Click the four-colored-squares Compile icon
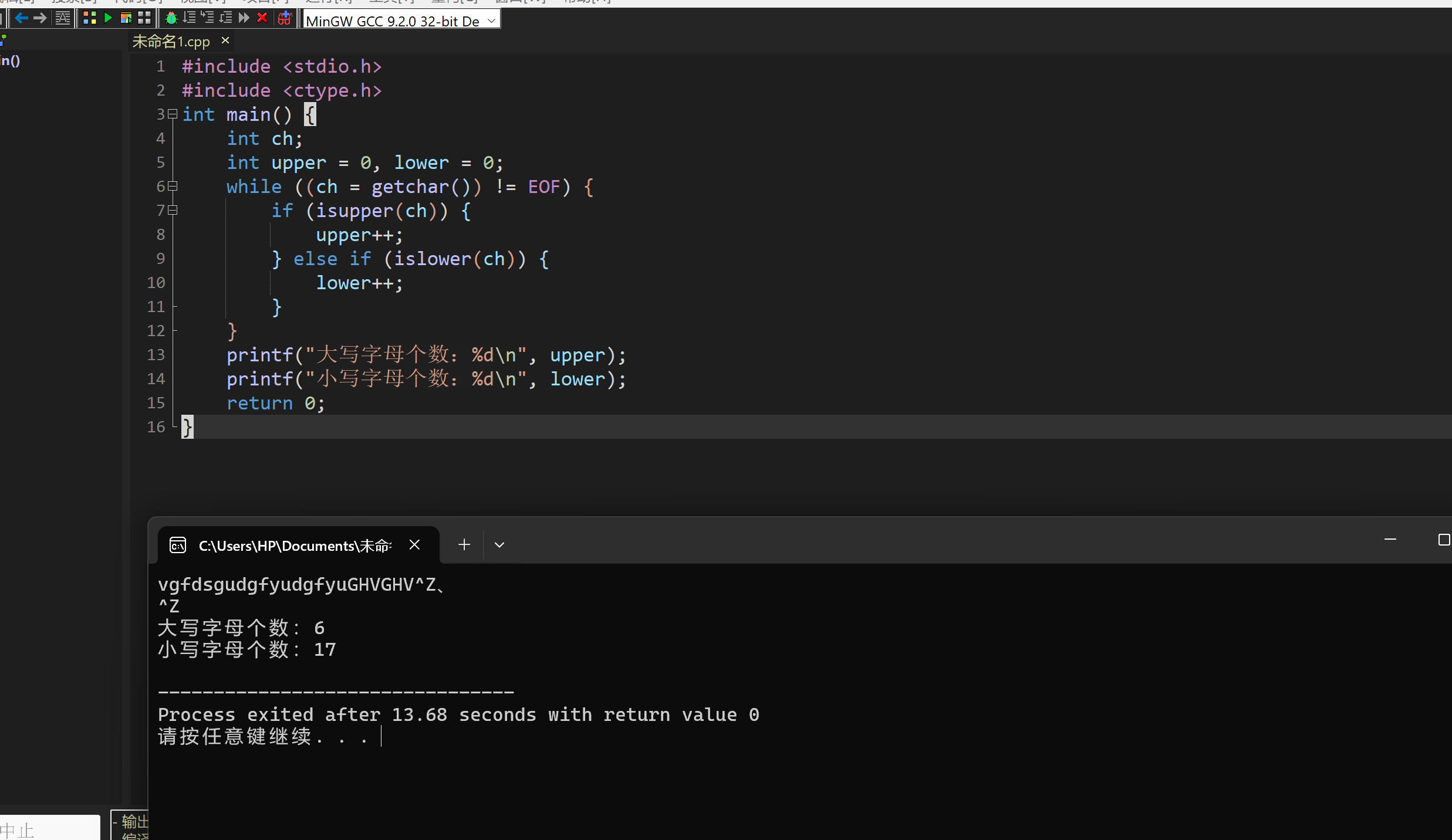The width and height of the screenshot is (1452, 840). (89, 18)
